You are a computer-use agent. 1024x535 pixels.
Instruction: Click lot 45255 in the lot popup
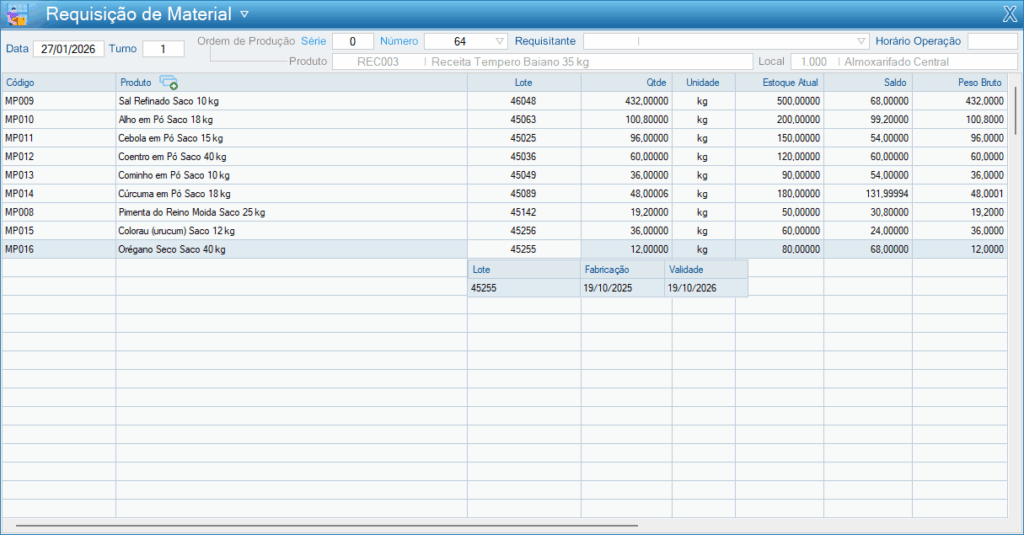click(x=485, y=288)
